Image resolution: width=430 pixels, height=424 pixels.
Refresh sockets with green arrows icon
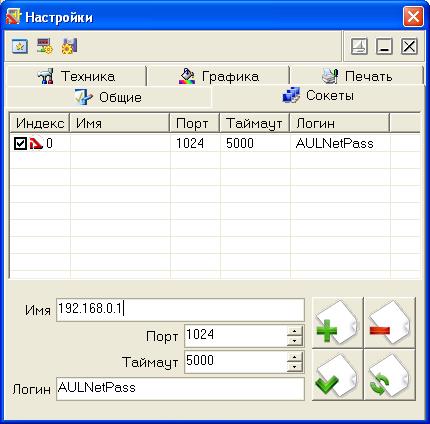pos(389,375)
